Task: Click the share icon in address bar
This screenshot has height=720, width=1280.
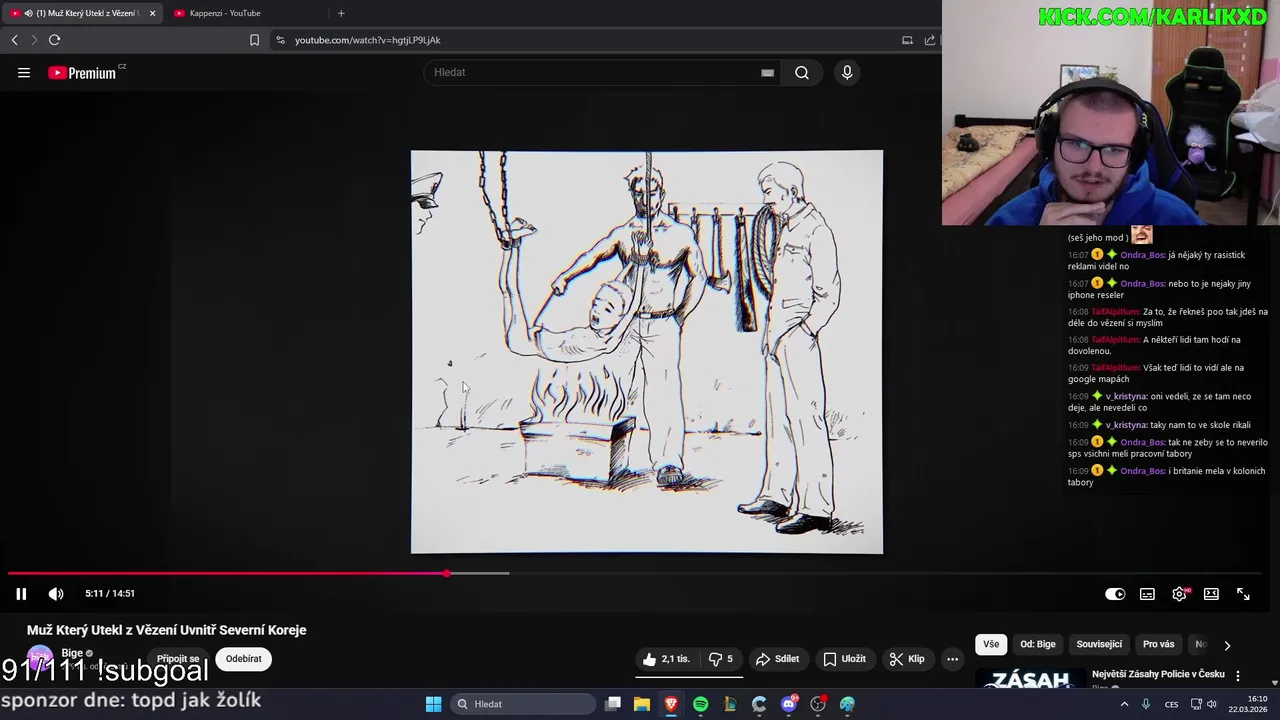Action: 930,40
